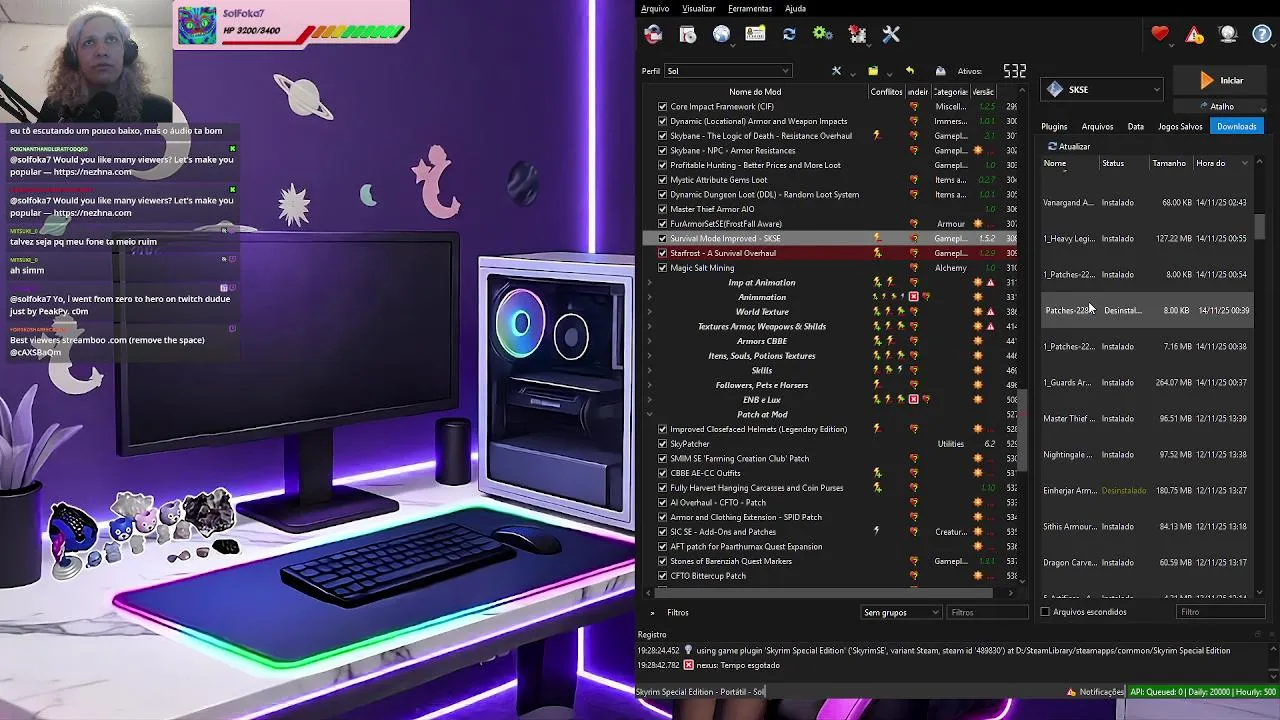Sort downloads by Tamanho column header
Image resolution: width=1280 pixels, height=720 pixels.
1168,163
